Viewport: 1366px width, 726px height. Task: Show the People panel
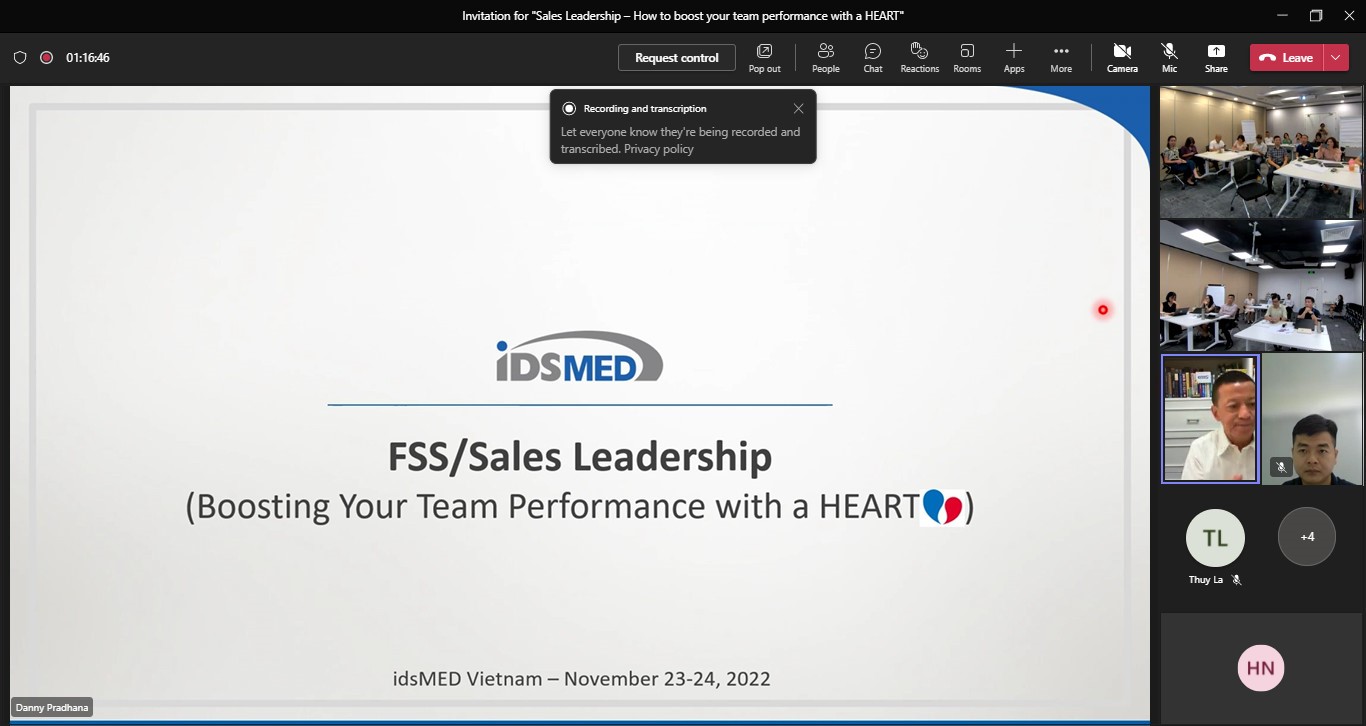826,57
